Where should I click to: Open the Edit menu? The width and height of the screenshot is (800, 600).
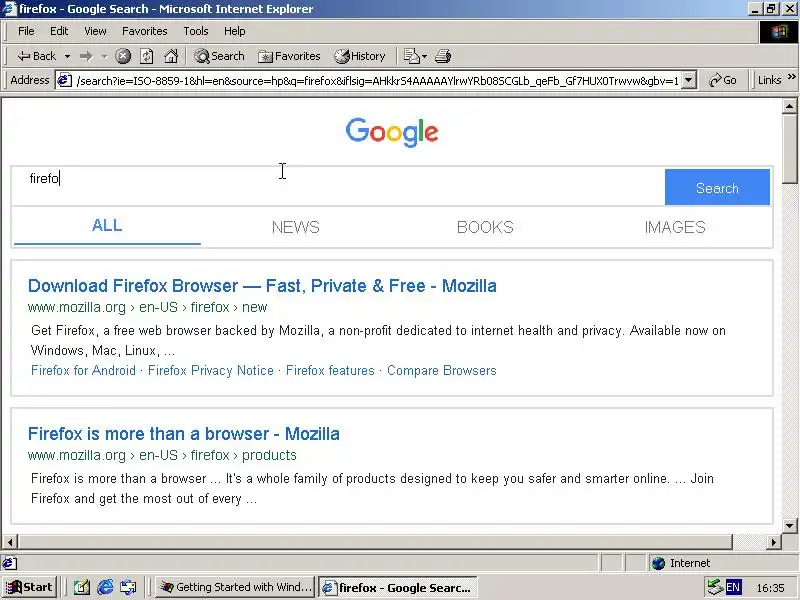(x=59, y=31)
